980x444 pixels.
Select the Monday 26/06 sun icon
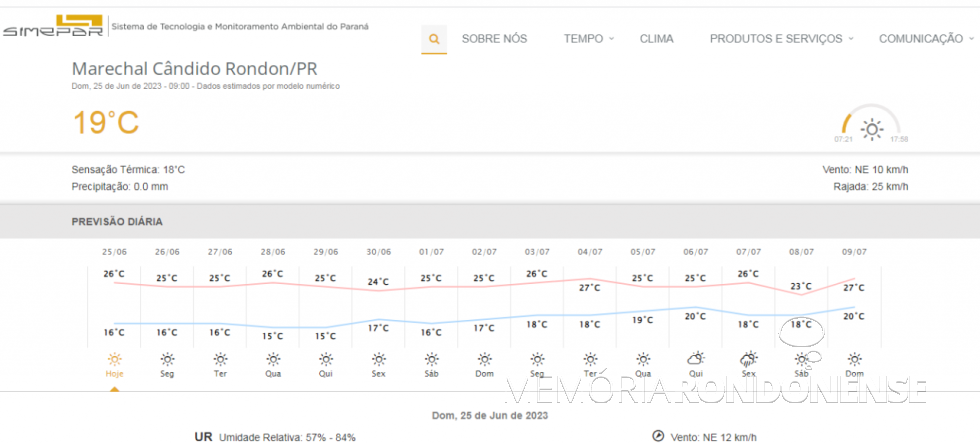tap(167, 359)
